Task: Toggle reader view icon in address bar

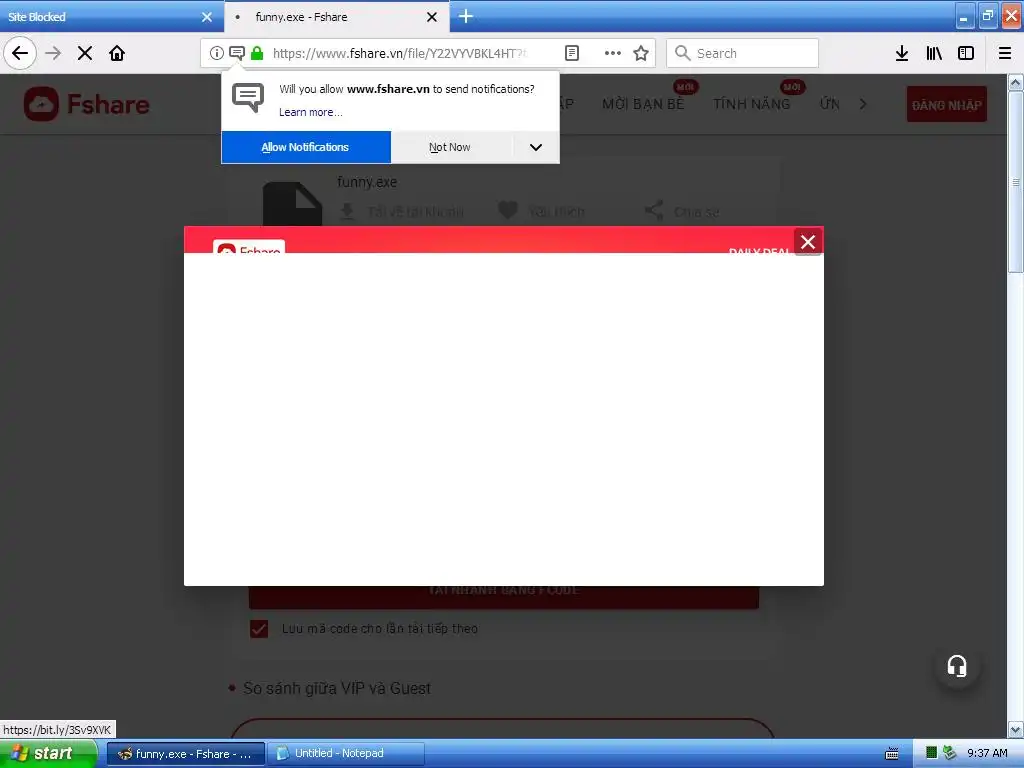Action: pyautogui.click(x=571, y=53)
